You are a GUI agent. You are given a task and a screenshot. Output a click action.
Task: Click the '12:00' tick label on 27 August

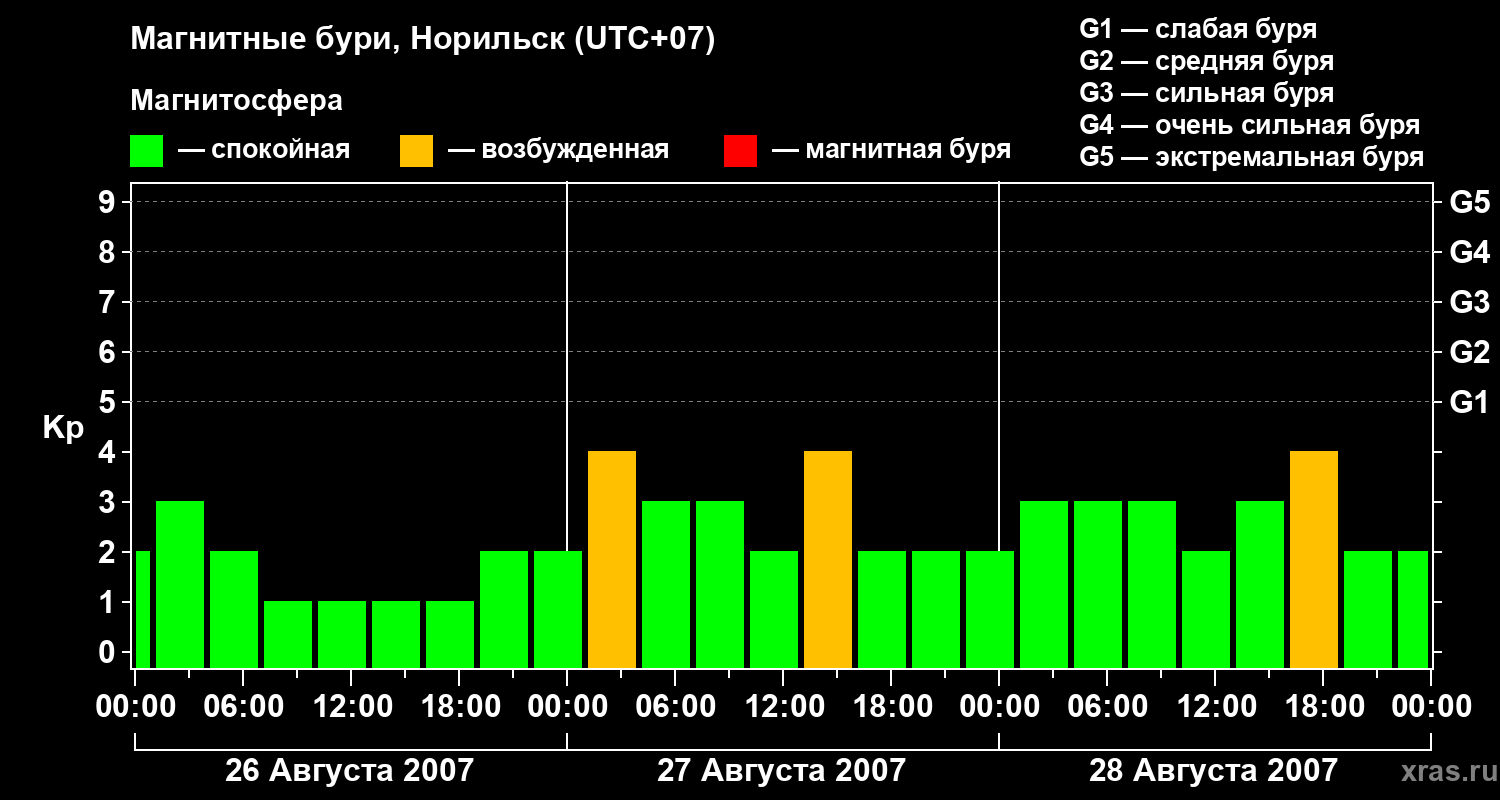783,707
